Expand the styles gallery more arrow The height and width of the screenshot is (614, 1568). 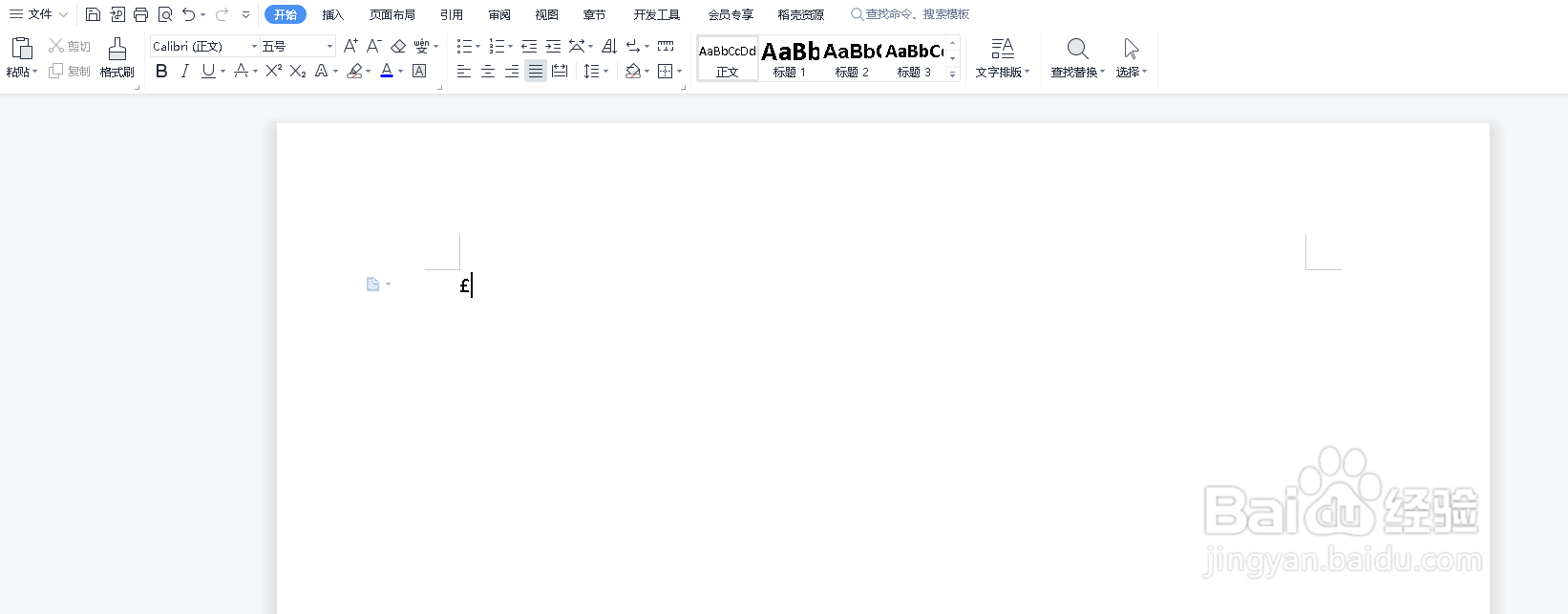952,74
